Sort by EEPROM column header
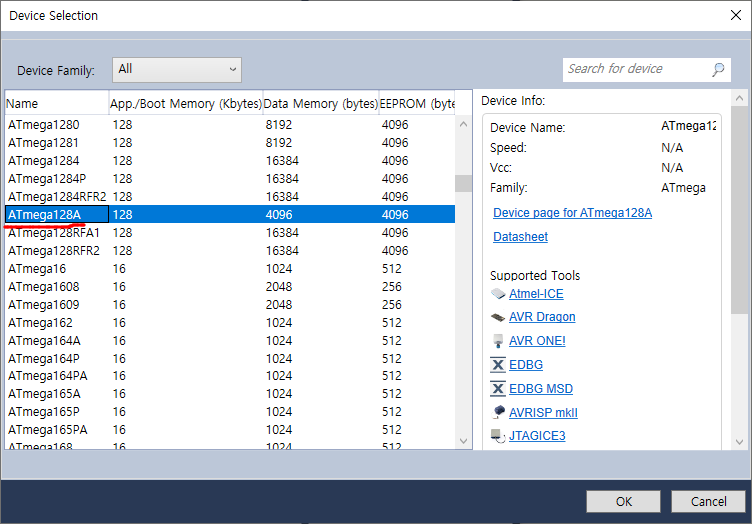Viewport: 752px width, 524px height. click(417, 103)
